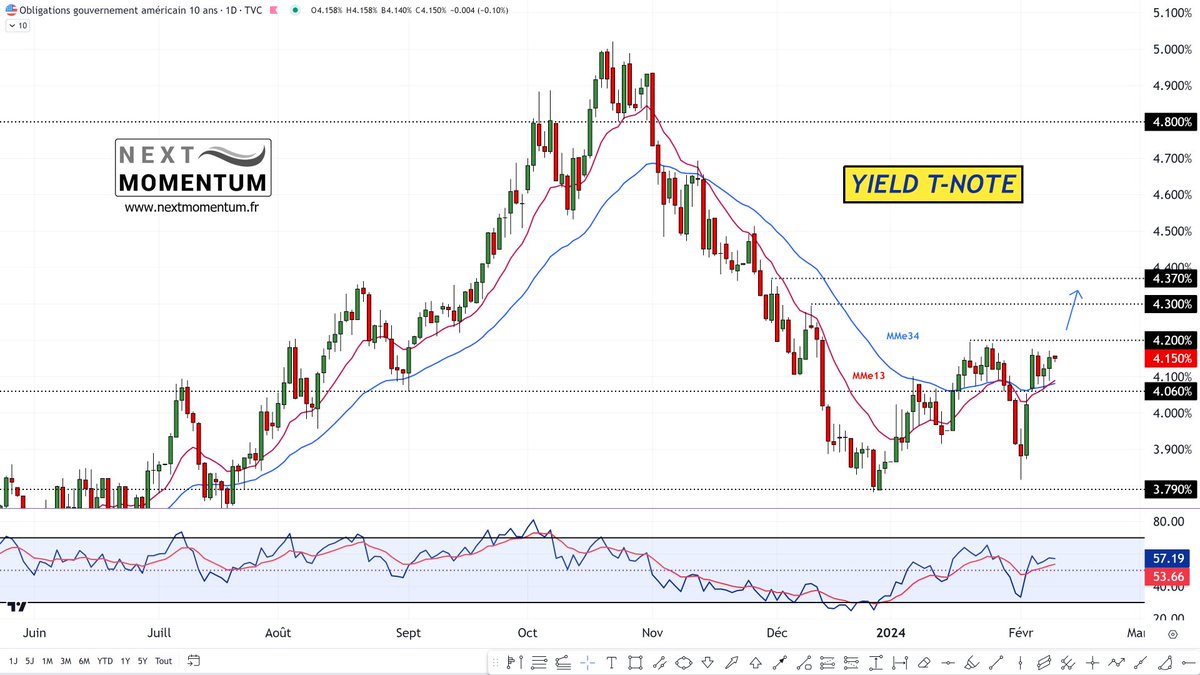Grab the drawing toolbar drag handle

click(x=496, y=662)
